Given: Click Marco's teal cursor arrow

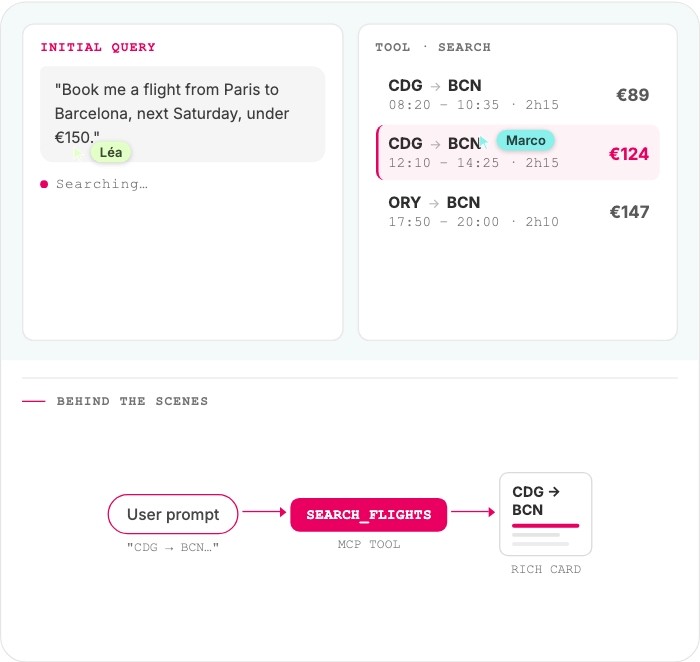Looking at the screenshot, I should (484, 142).
